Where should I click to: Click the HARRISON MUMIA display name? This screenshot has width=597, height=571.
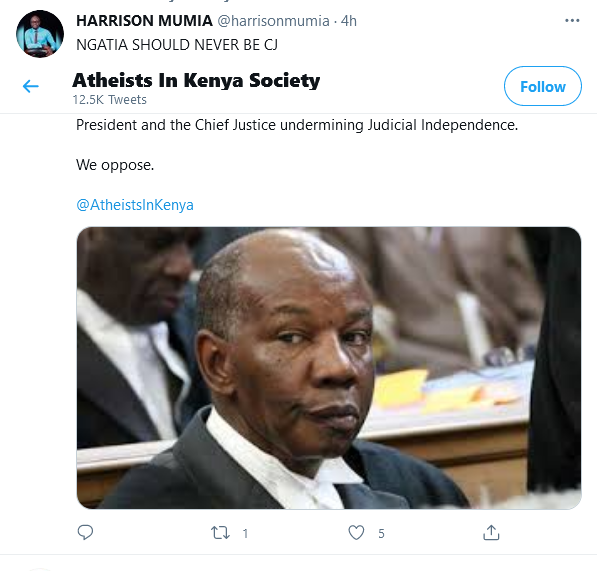(144, 21)
